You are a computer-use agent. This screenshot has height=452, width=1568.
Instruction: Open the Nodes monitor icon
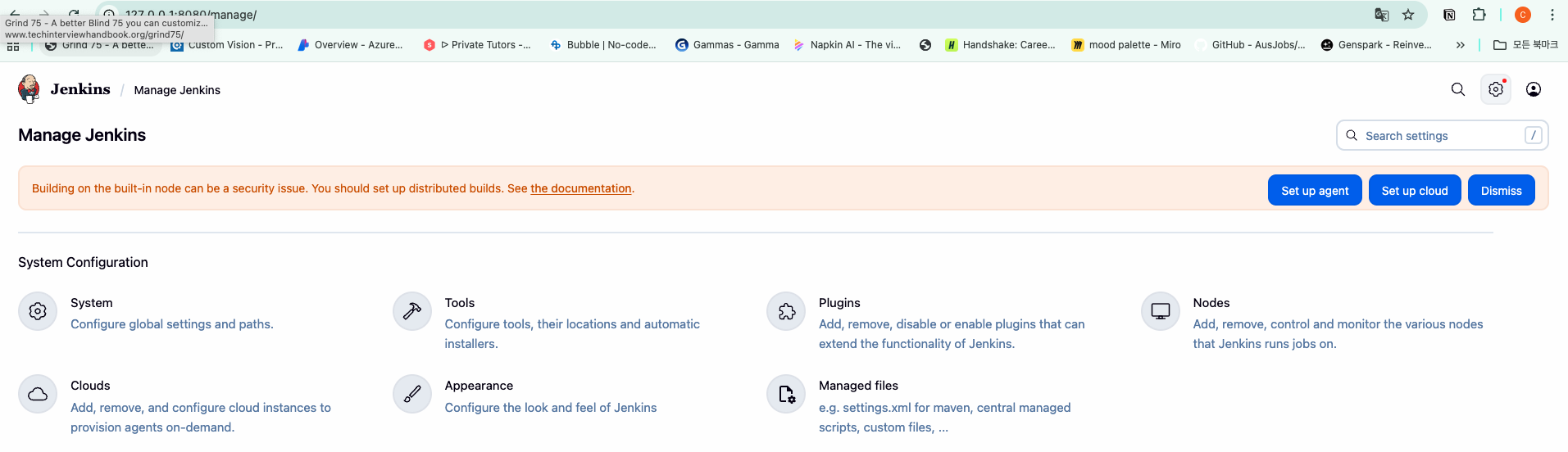[1161, 311]
